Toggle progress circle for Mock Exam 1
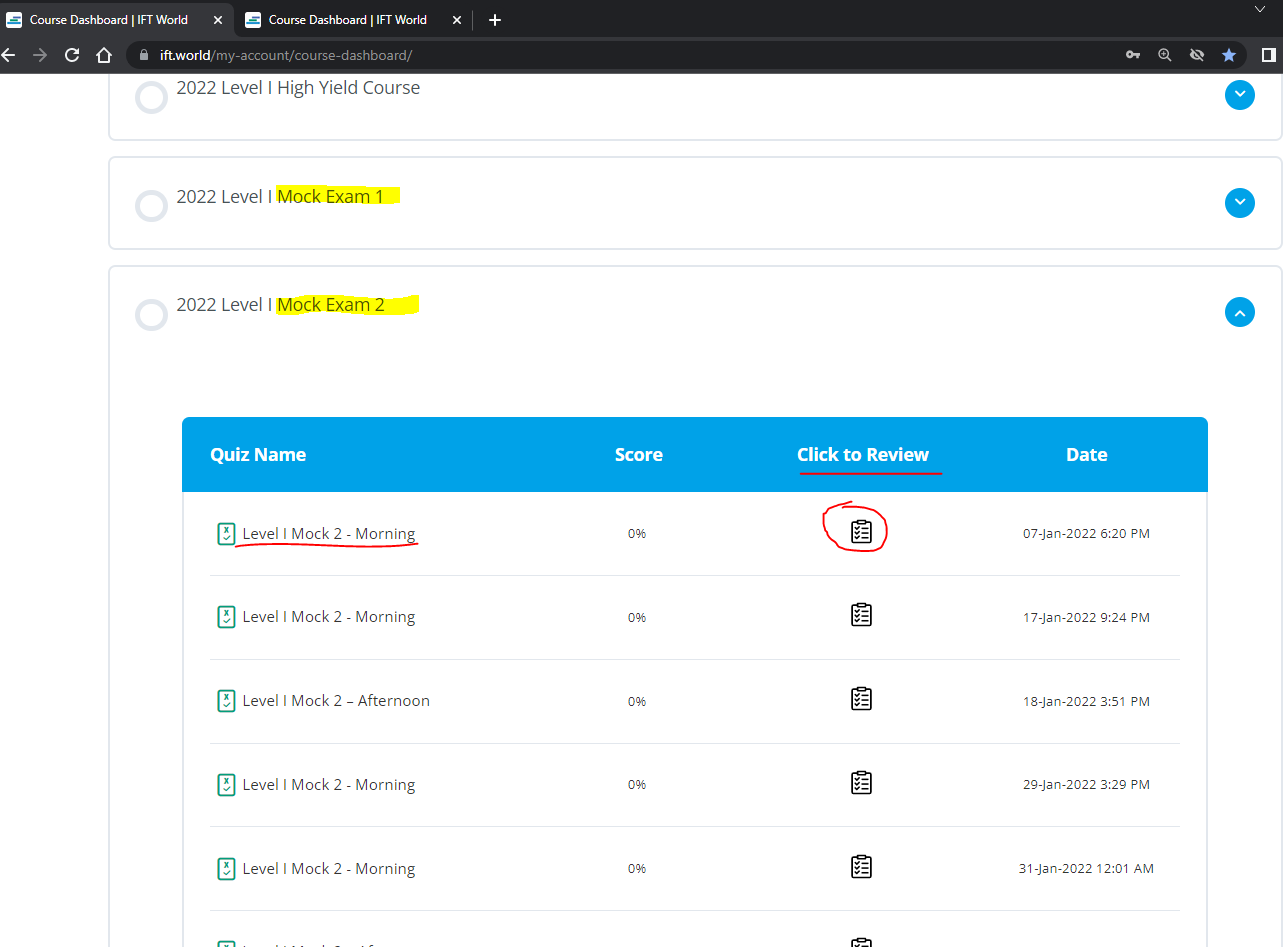Screen dimensions: 1283x947 [151, 206]
